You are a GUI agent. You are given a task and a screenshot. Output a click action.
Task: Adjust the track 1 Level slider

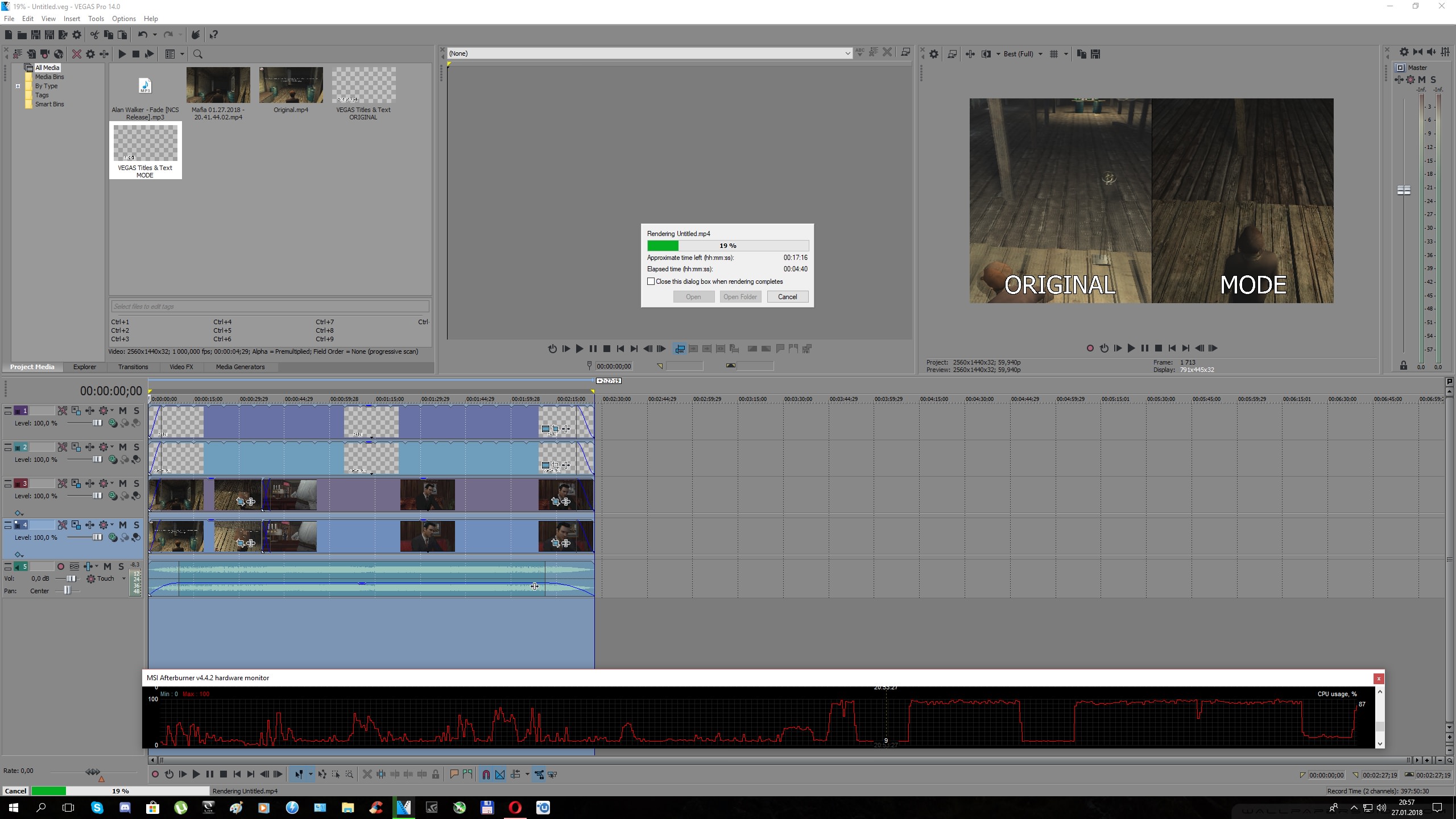(97, 423)
